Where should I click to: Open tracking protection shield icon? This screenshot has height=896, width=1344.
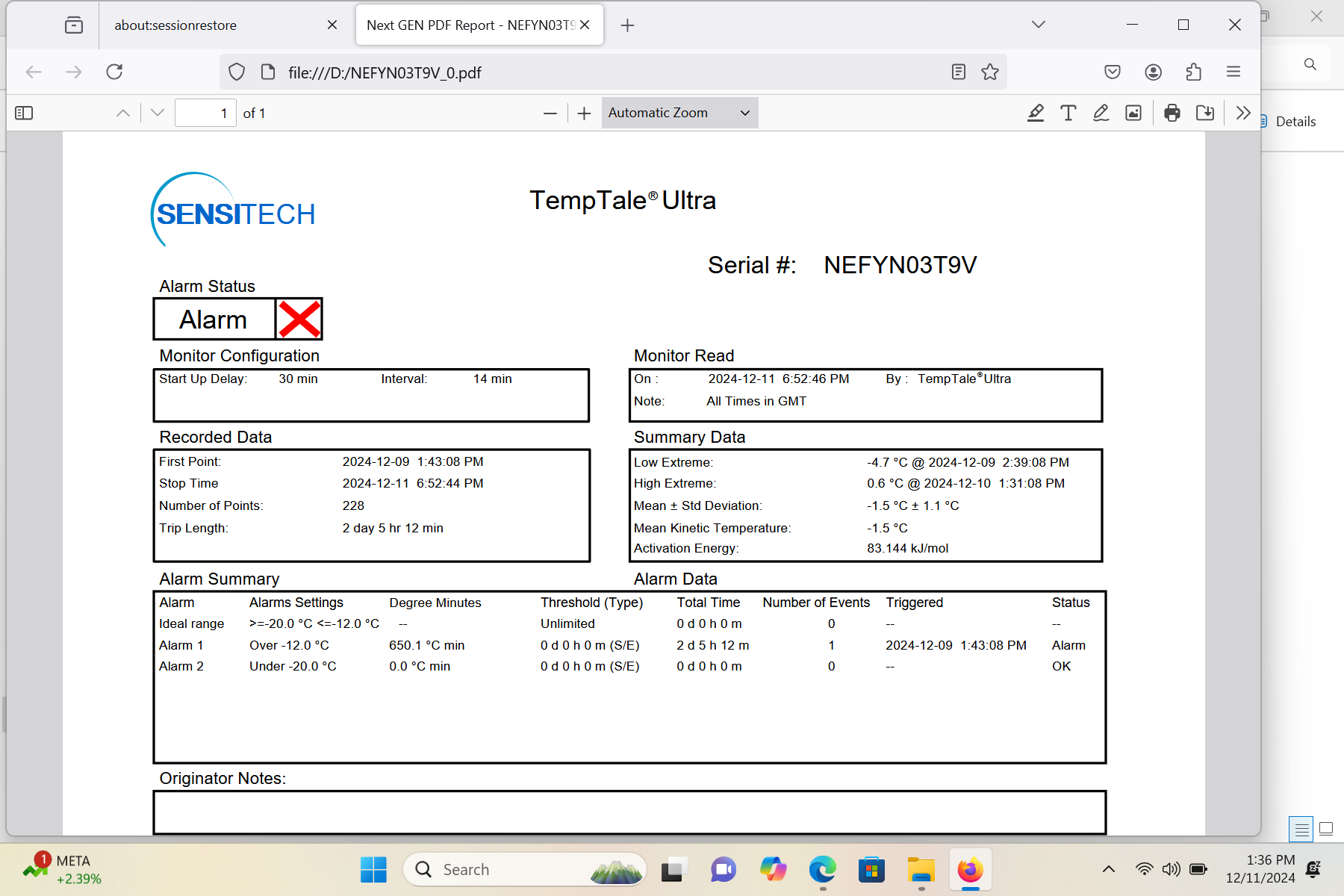click(237, 72)
